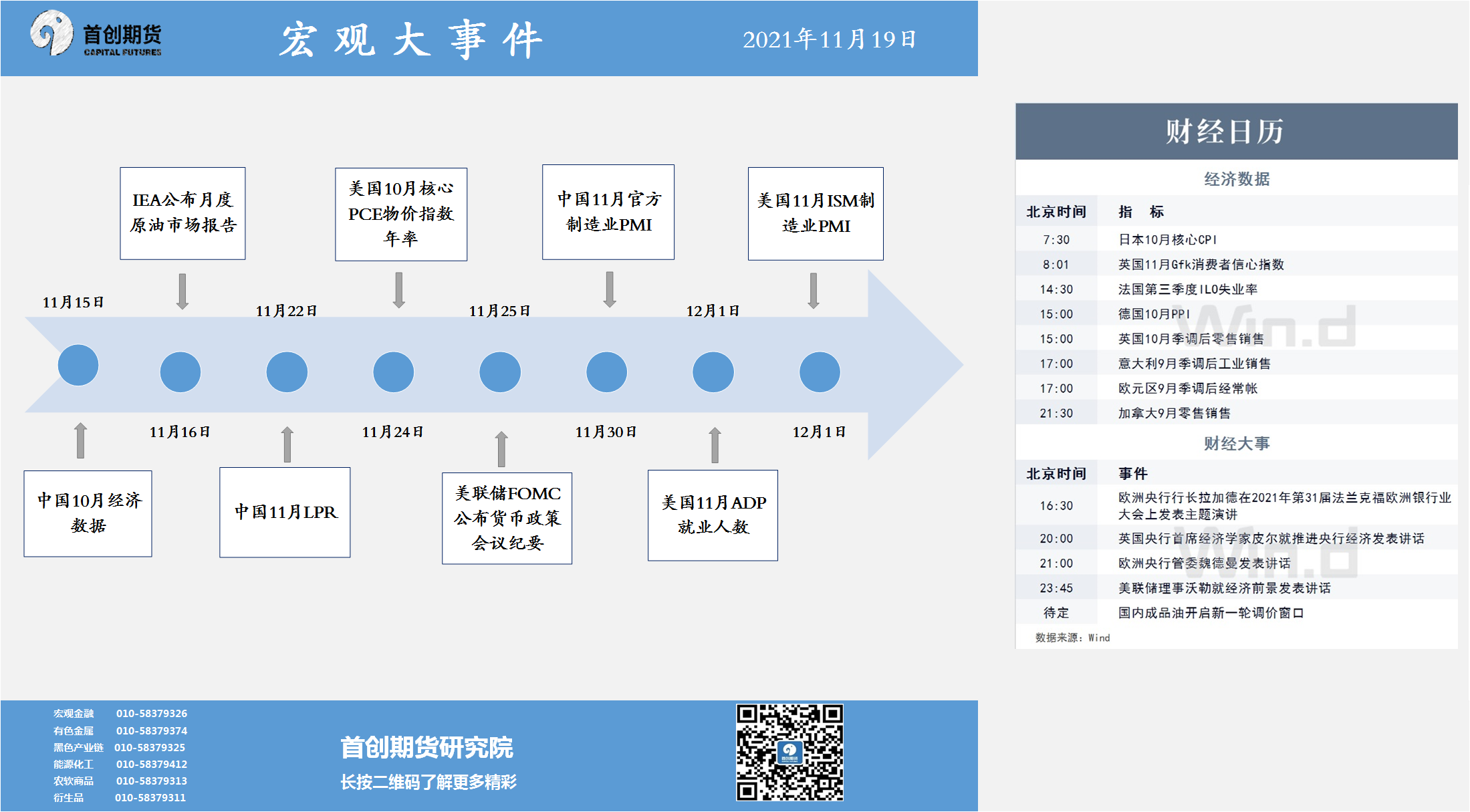Click the timeline dot above lower 12月1日 label
Screen dimensions: 1470x812
pos(820,372)
